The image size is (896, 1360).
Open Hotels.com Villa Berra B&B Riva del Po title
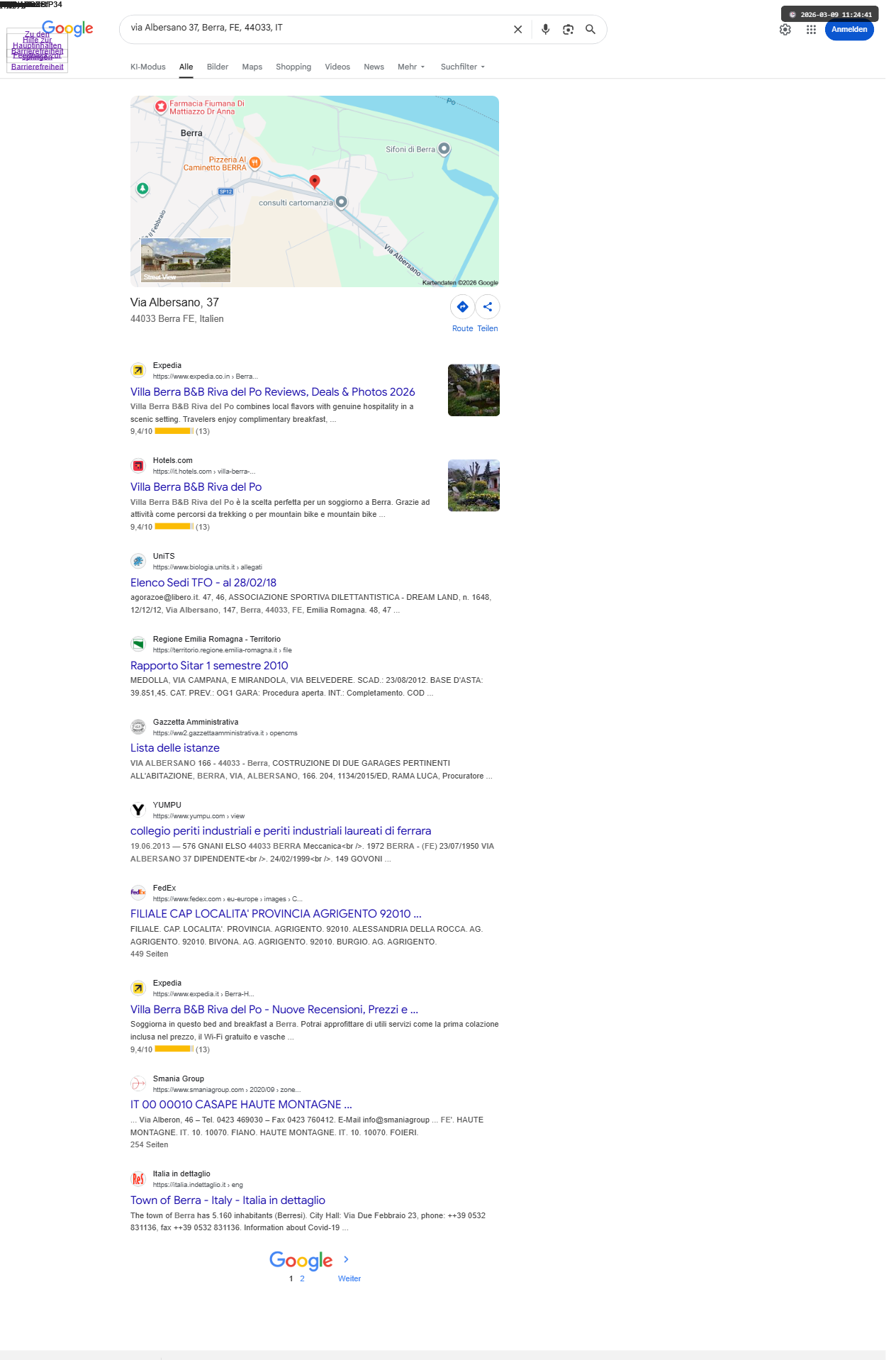pos(196,487)
